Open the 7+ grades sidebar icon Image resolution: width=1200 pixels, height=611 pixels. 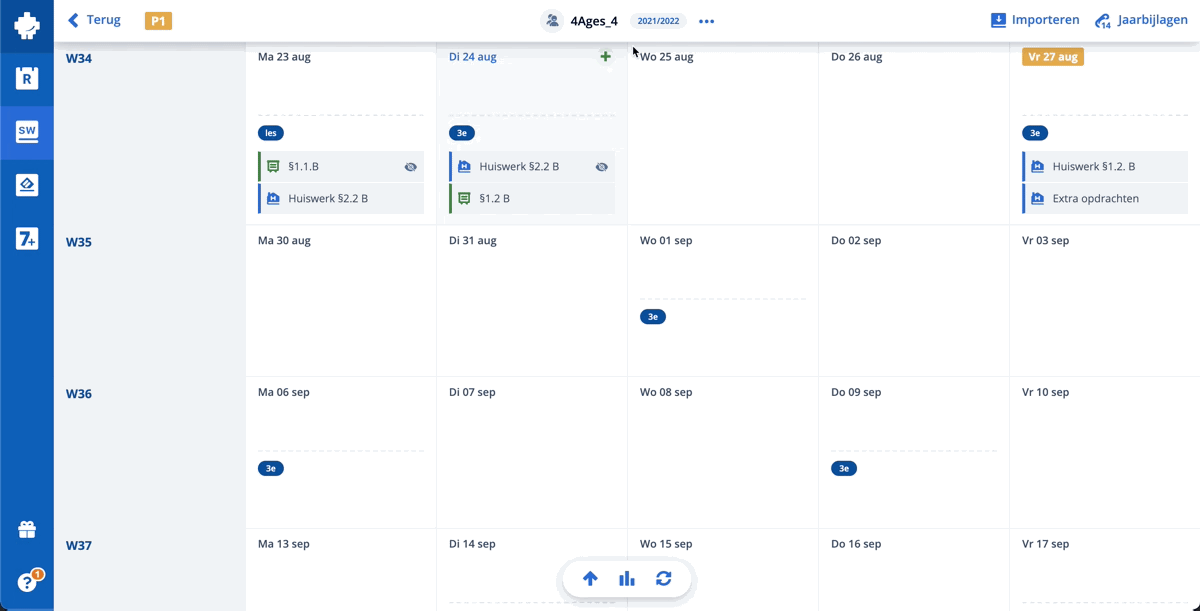[27, 238]
